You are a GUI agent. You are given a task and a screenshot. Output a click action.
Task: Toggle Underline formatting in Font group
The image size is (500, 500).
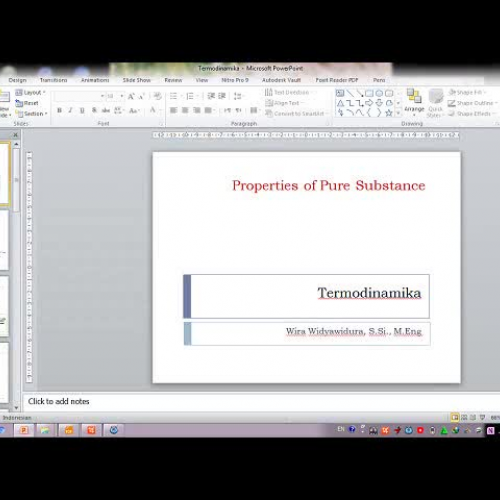[x=82, y=110]
